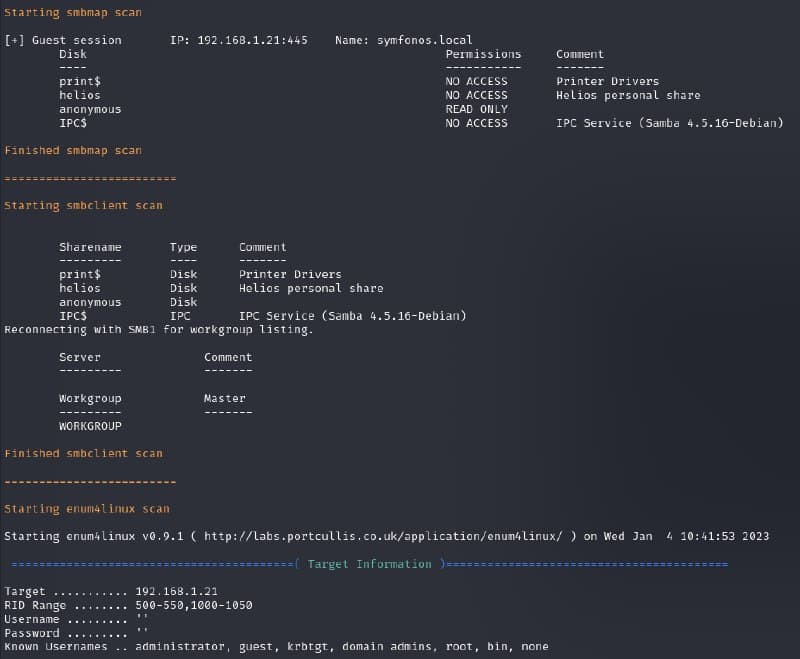Click the WORKGROUP entry

coord(90,426)
